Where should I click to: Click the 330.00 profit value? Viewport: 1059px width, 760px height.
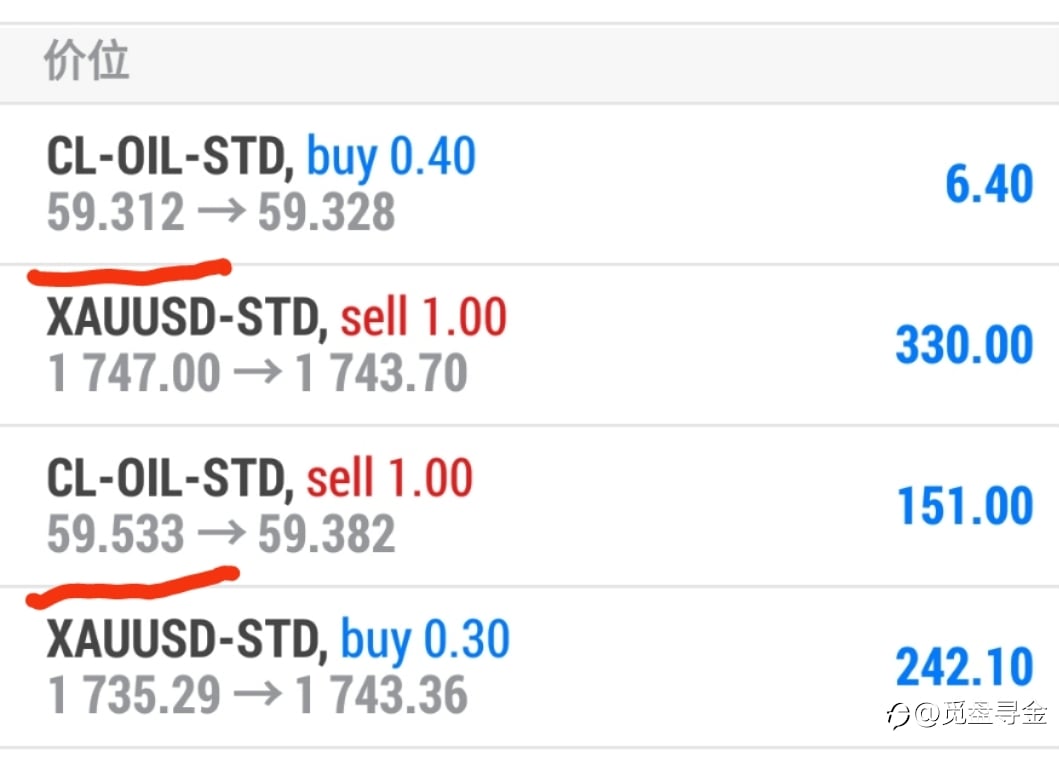[964, 345]
